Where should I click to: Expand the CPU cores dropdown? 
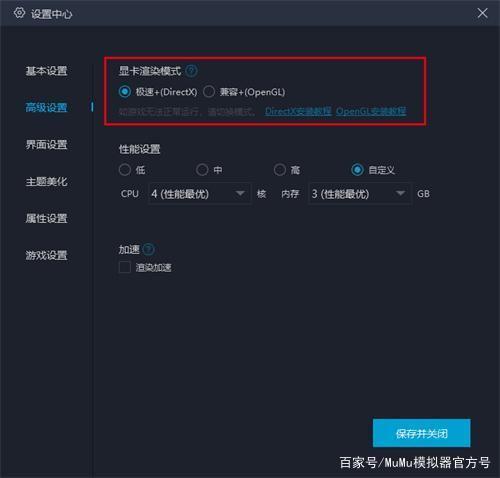point(200,194)
